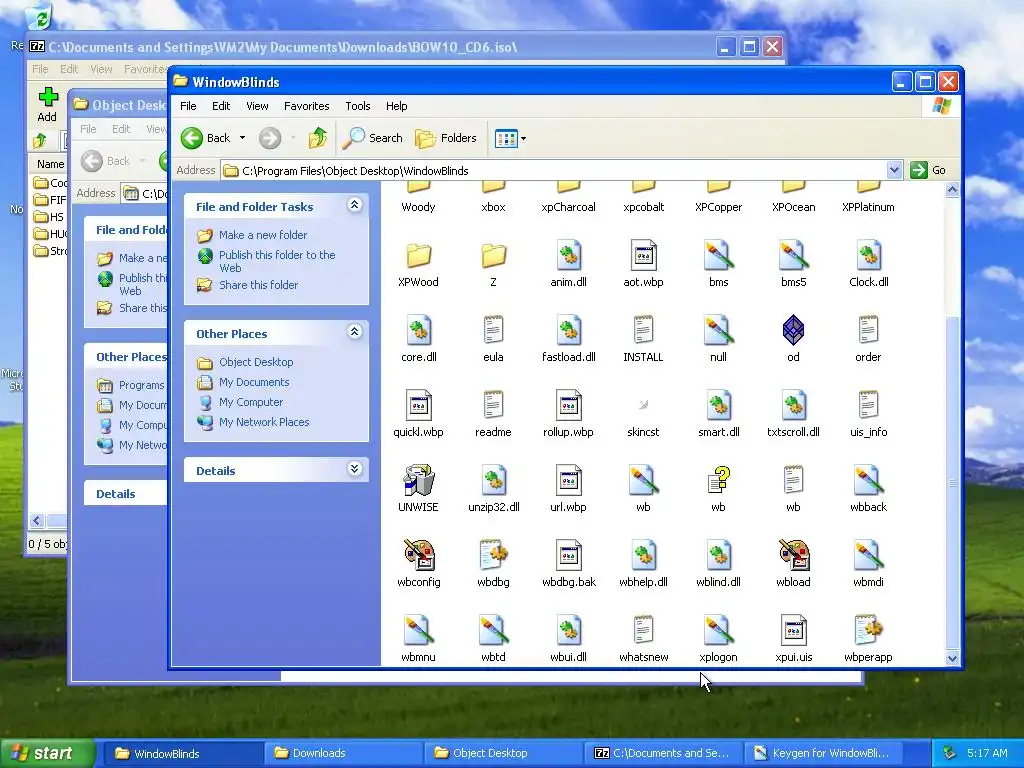Viewport: 1024px width, 768px height.
Task: Open Programs link in Object Desktop window
Action: coord(141,385)
